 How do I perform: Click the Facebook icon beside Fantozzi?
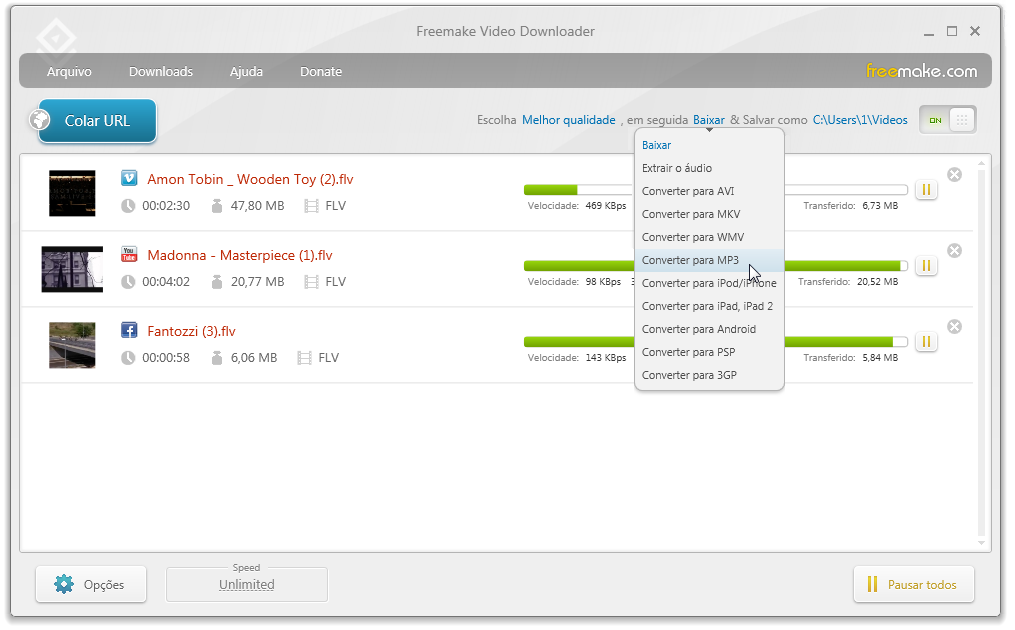[x=129, y=330]
